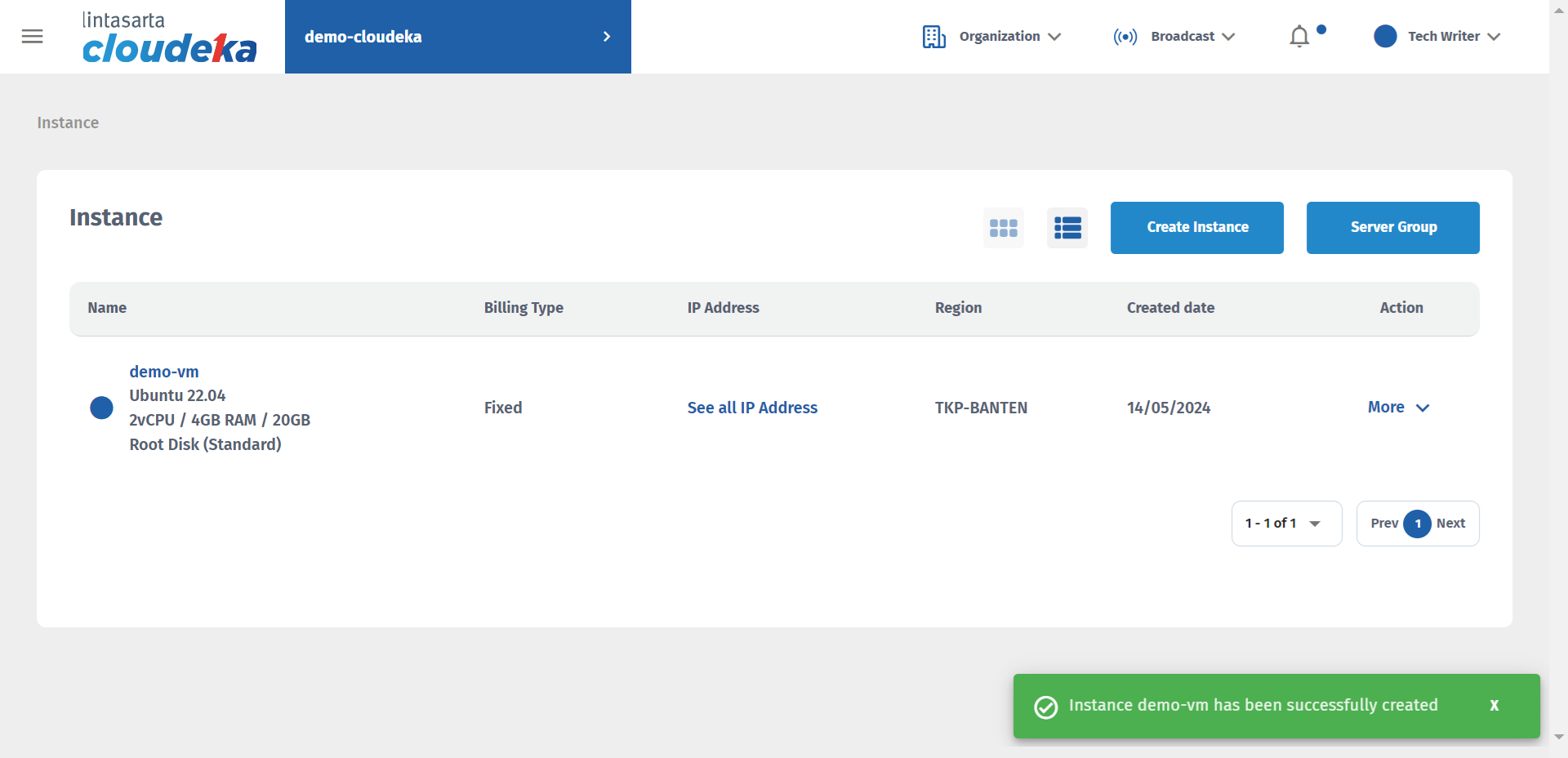Switch to grid view layout
The height and width of the screenshot is (758, 1568).
[x=1003, y=228]
